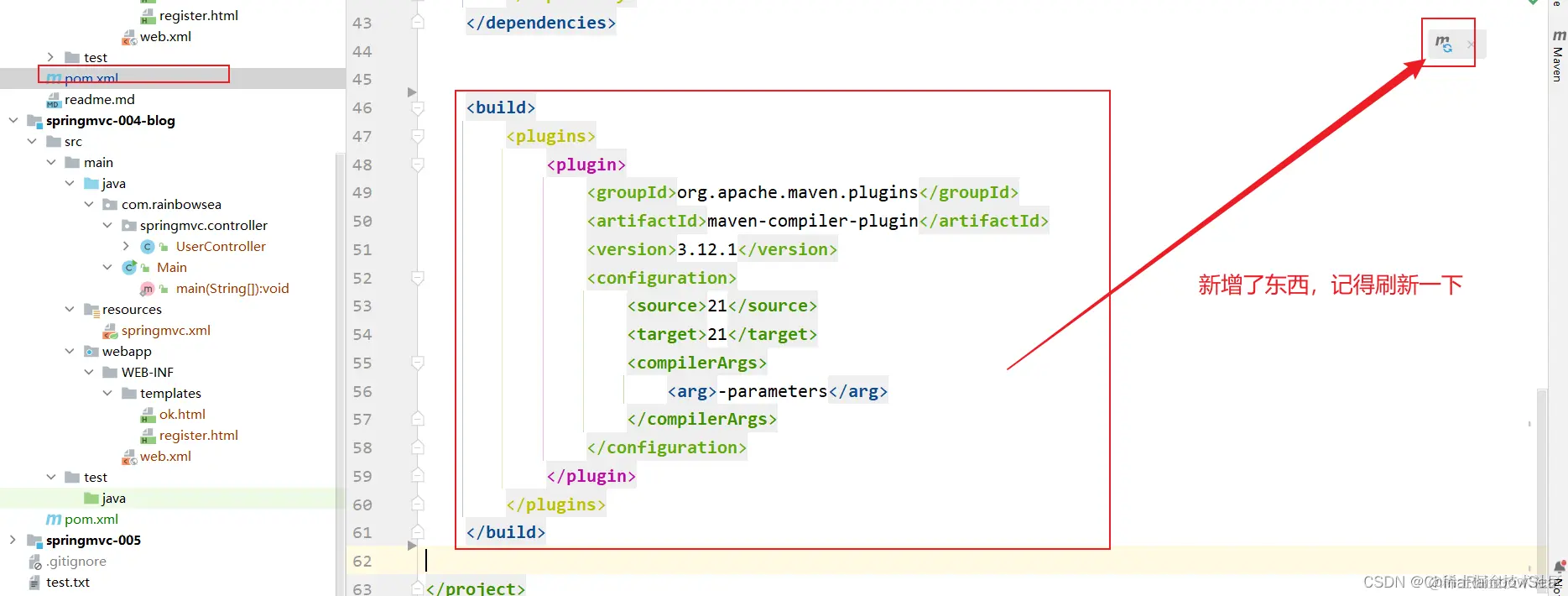The width and height of the screenshot is (1568, 596).
Task: Open test.txt in the project tree
Action: (68, 582)
